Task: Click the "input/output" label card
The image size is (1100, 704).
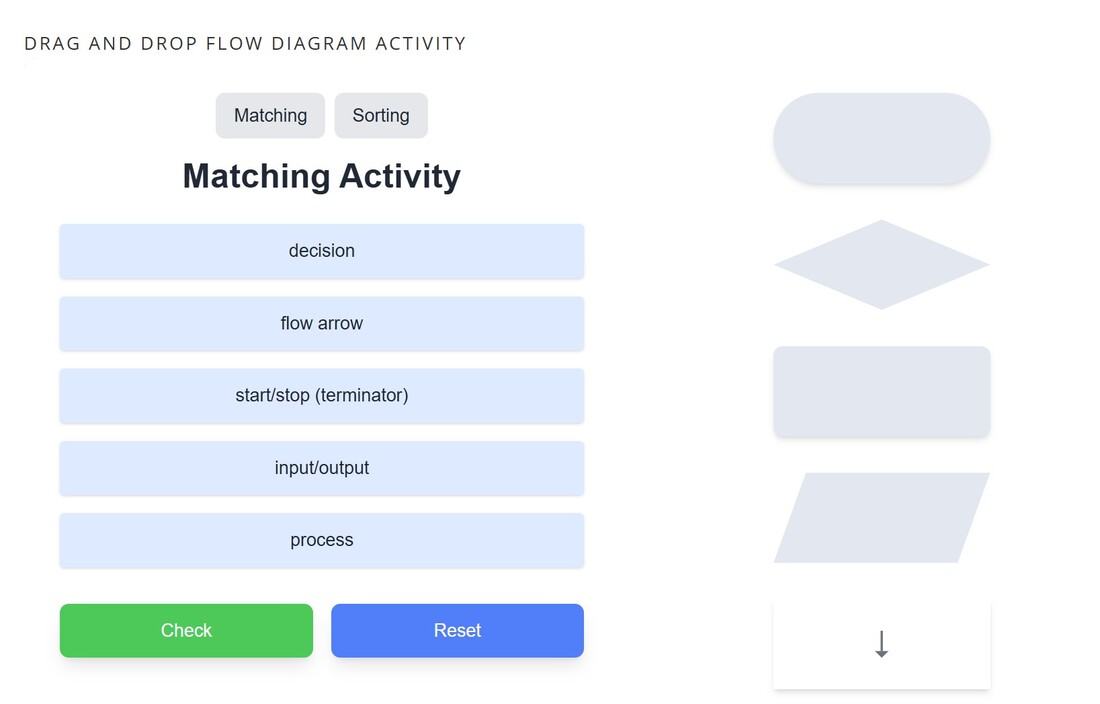Action: click(321, 468)
